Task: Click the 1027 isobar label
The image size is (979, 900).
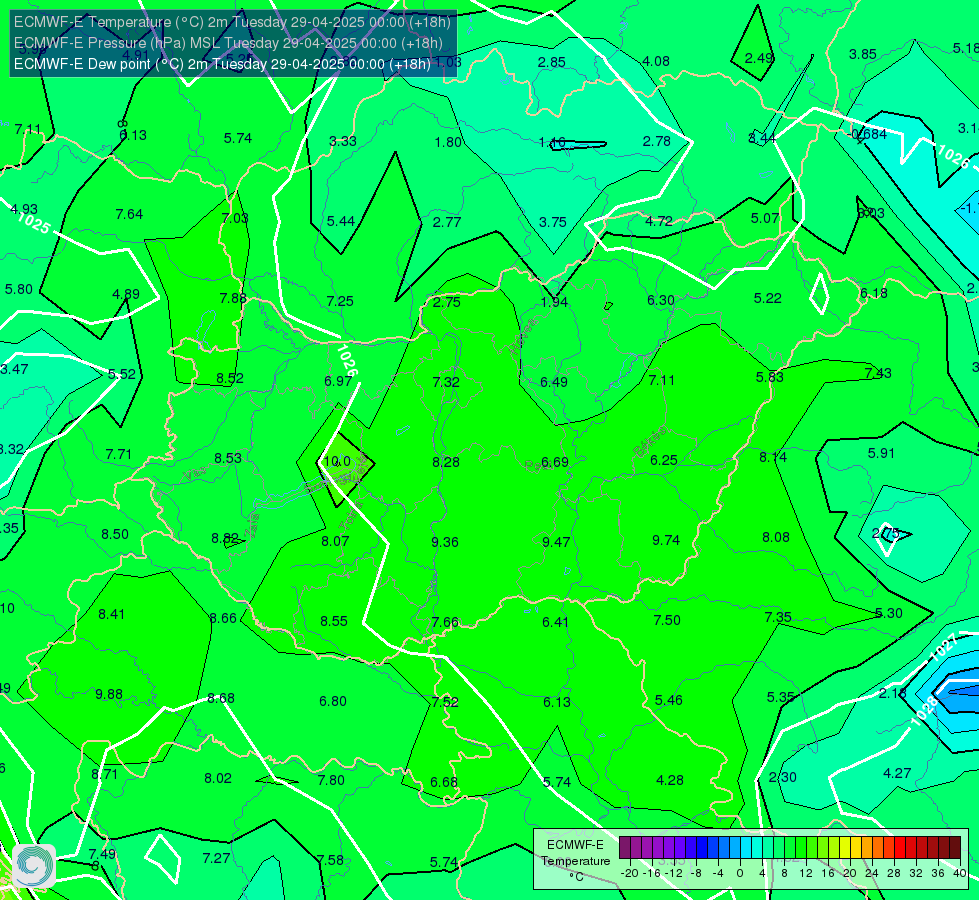Action: click(x=943, y=647)
